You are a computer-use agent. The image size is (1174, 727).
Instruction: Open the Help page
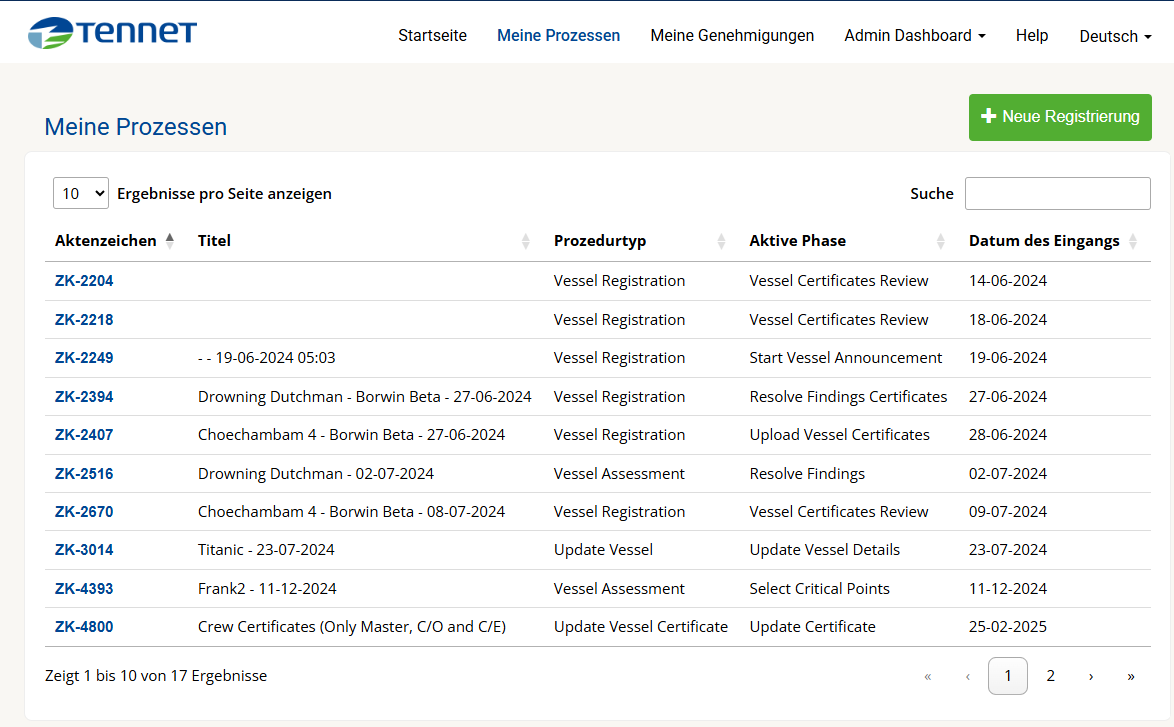click(x=1032, y=35)
